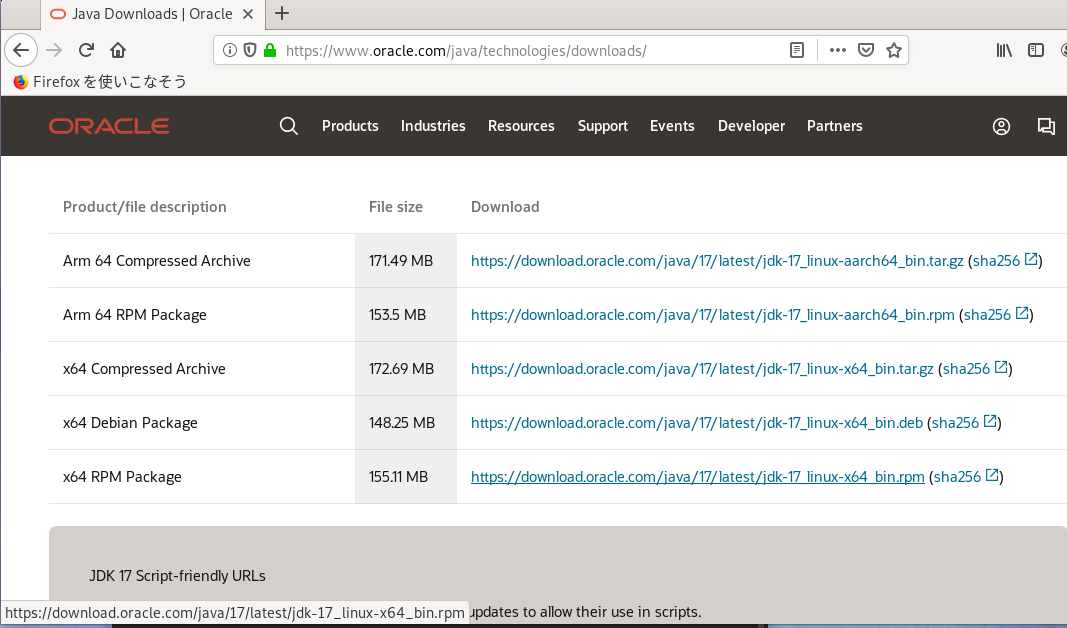
Task: Download jdk-17_linux-x64_bin.deb link
Action: [x=697, y=423]
